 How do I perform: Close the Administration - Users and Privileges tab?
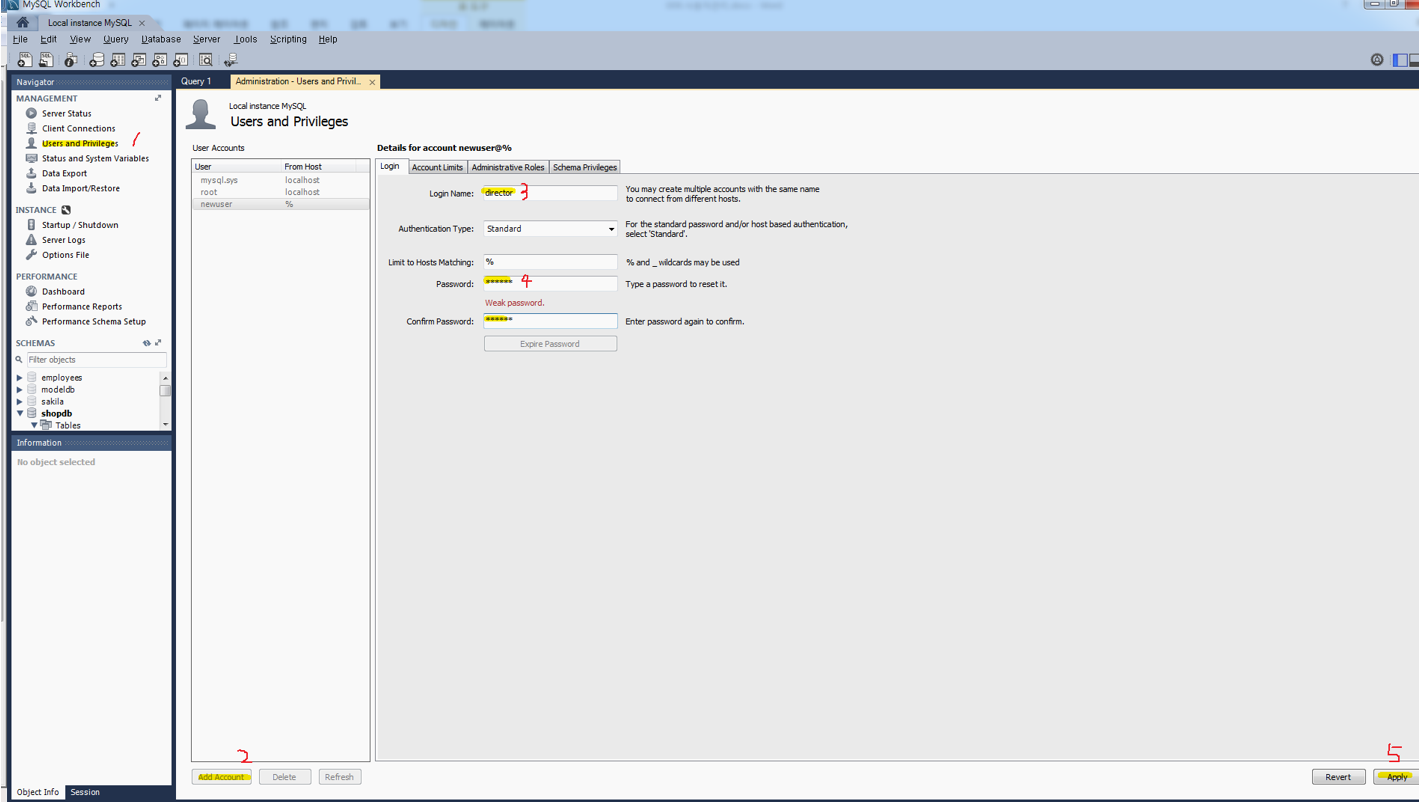[x=372, y=82]
